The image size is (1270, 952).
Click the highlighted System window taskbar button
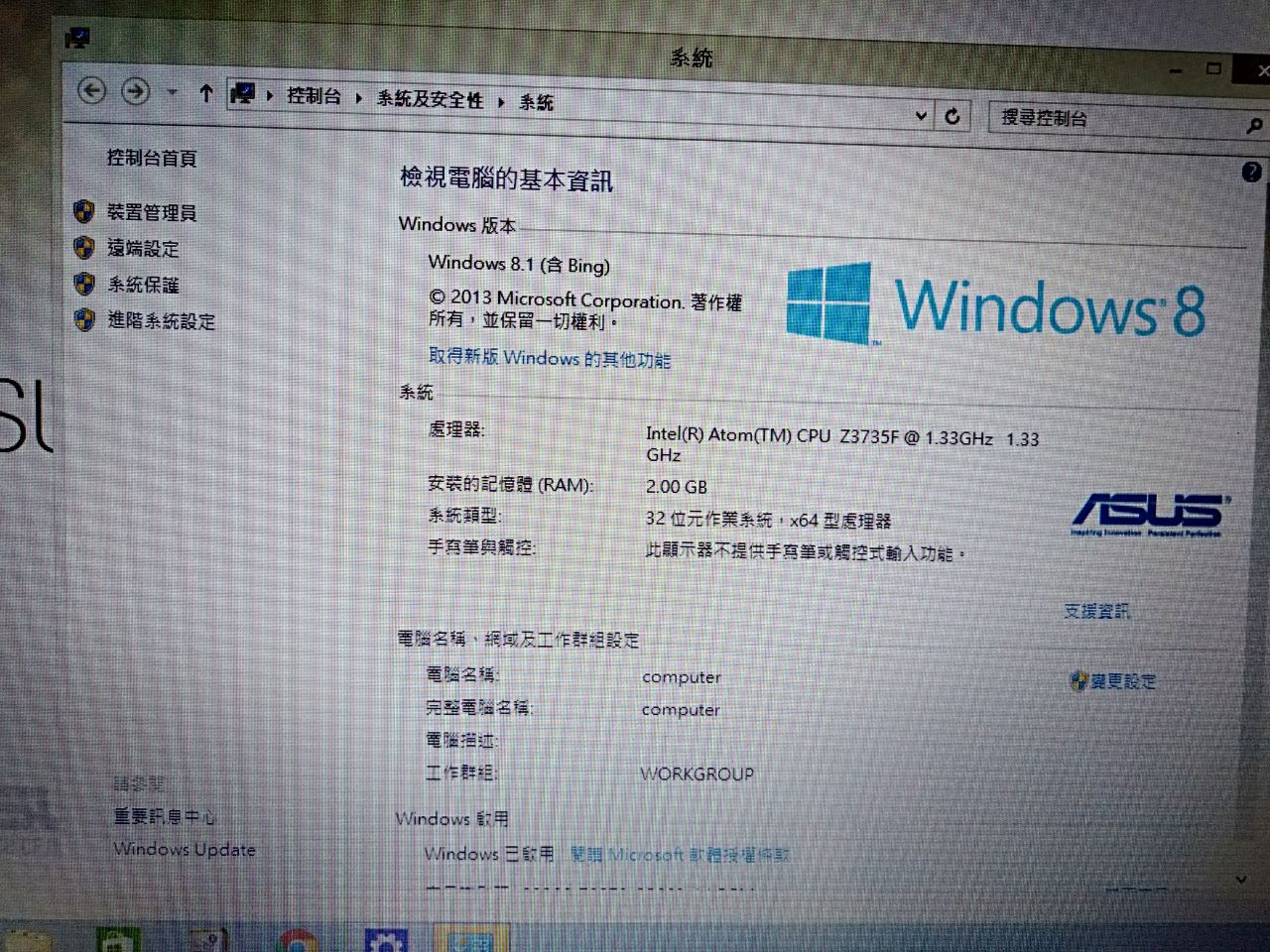tap(470, 938)
